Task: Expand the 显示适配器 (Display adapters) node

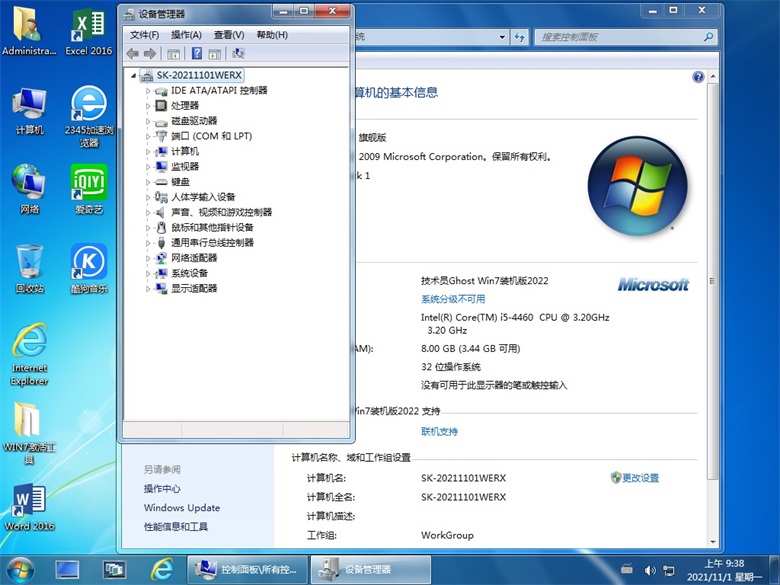Action: 149,289
